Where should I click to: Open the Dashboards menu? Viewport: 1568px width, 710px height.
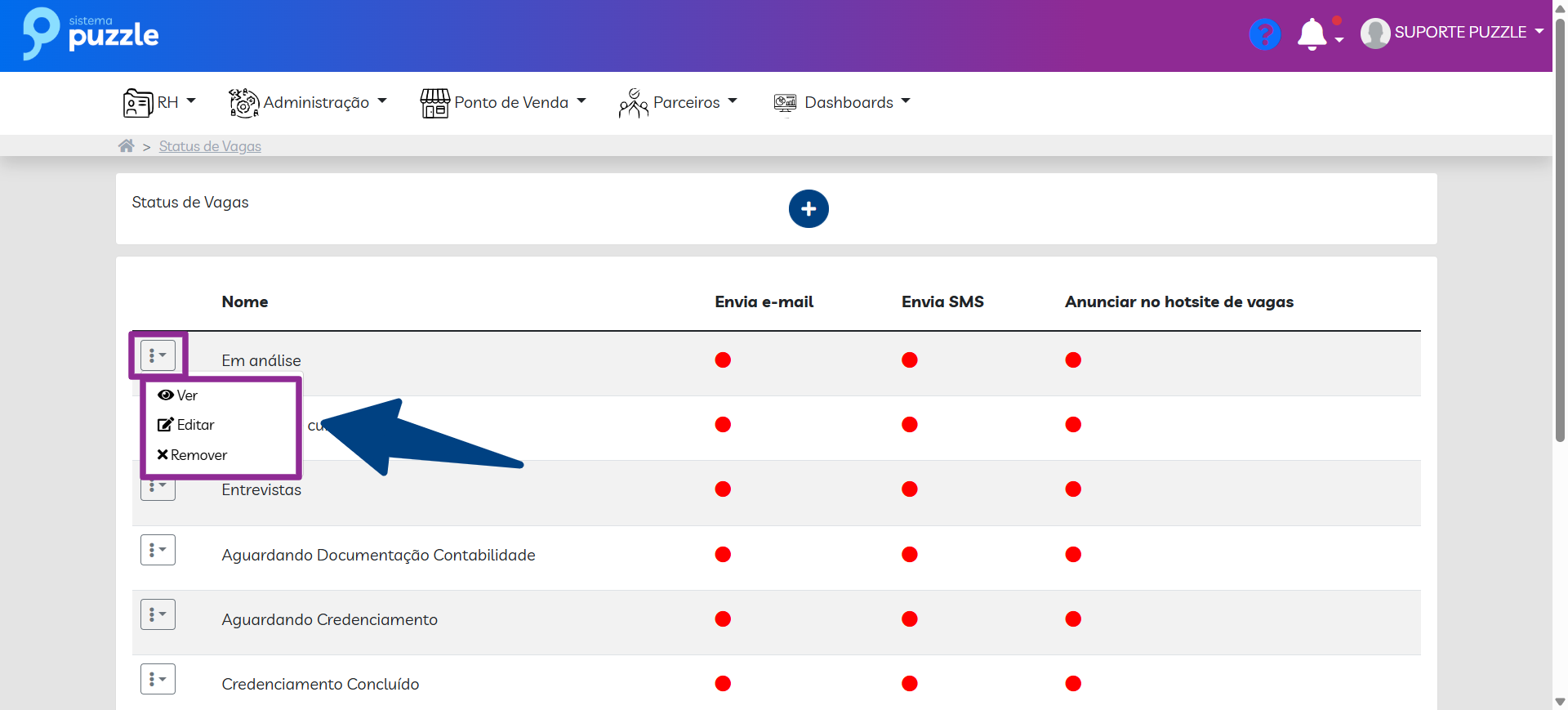tap(849, 103)
